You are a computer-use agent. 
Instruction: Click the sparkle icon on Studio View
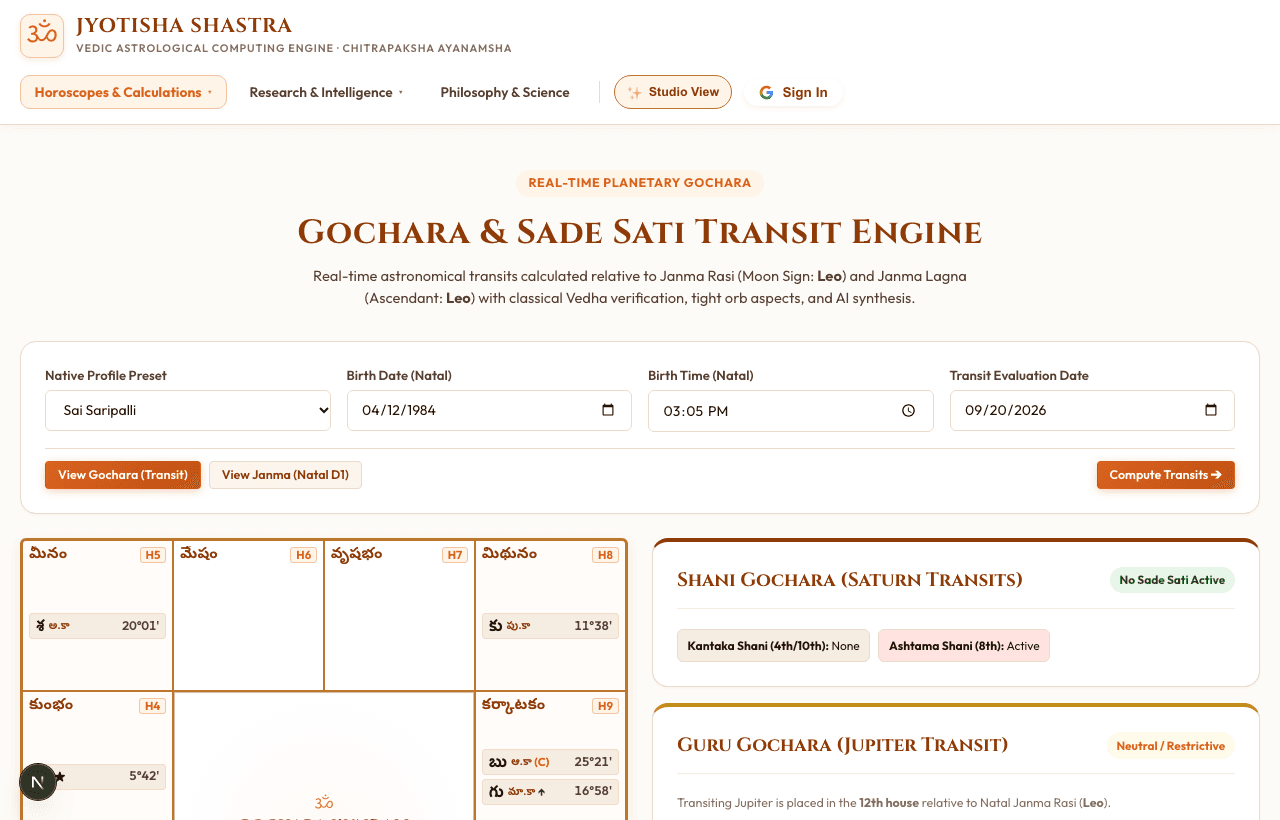tap(635, 92)
